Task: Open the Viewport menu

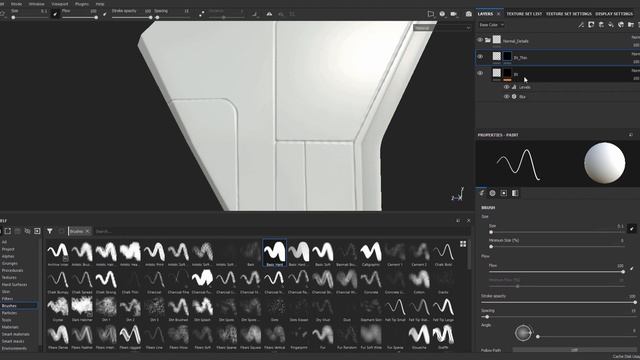Action: (x=60, y=4)
